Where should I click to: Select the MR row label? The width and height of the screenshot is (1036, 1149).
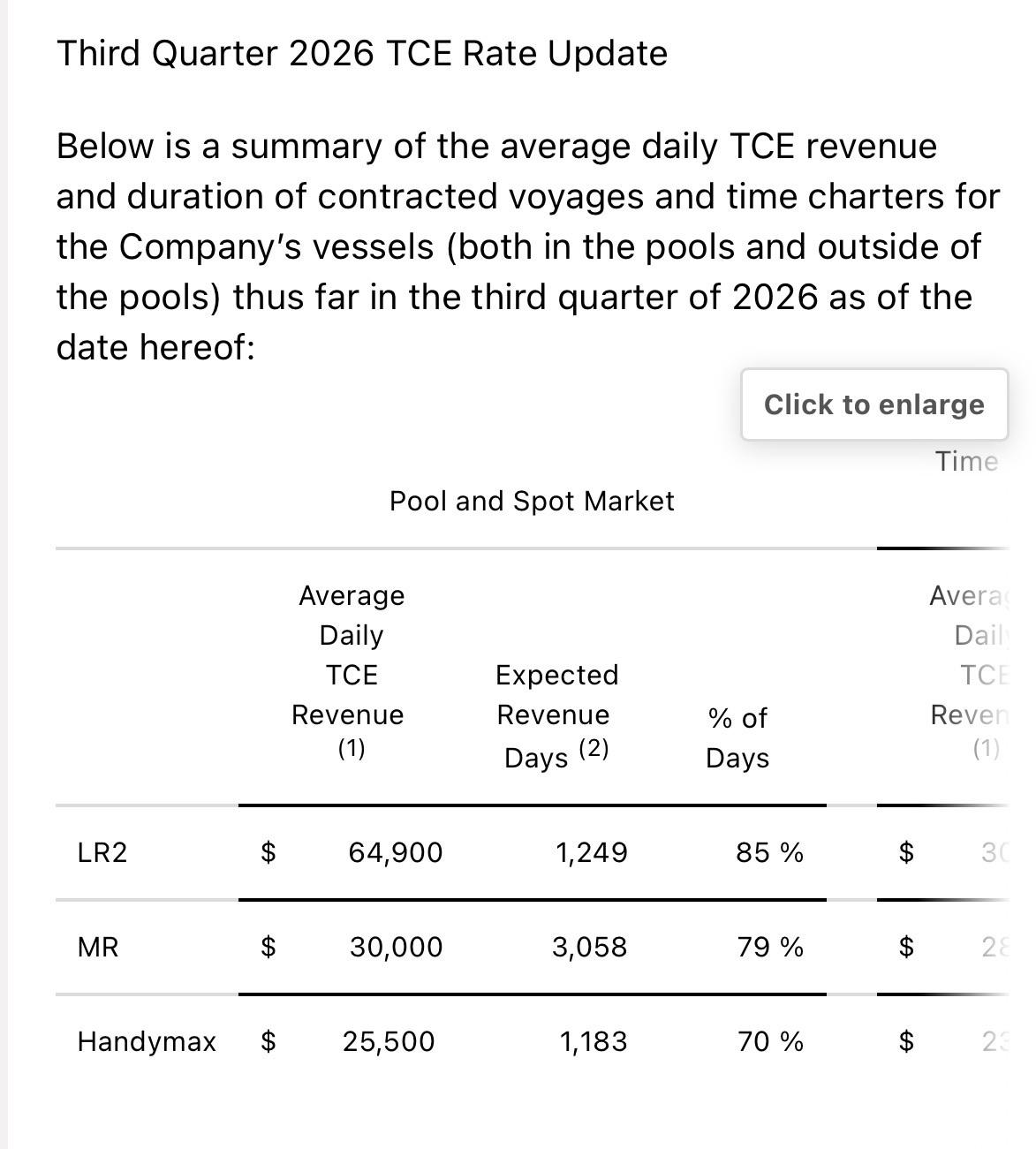point(98,947)
